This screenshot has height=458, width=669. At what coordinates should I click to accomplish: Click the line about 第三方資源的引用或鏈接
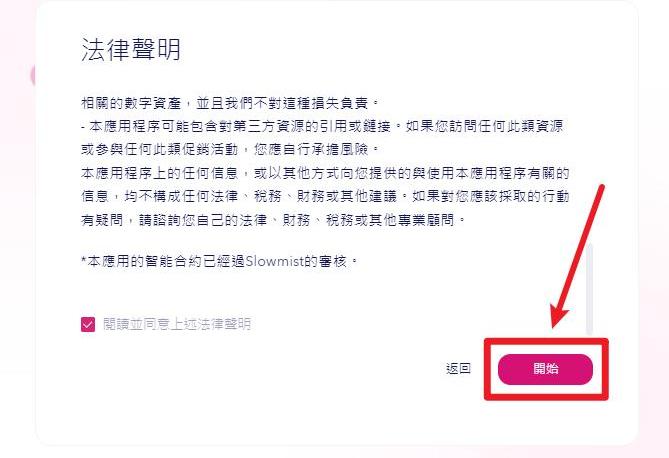pos(323,126)
